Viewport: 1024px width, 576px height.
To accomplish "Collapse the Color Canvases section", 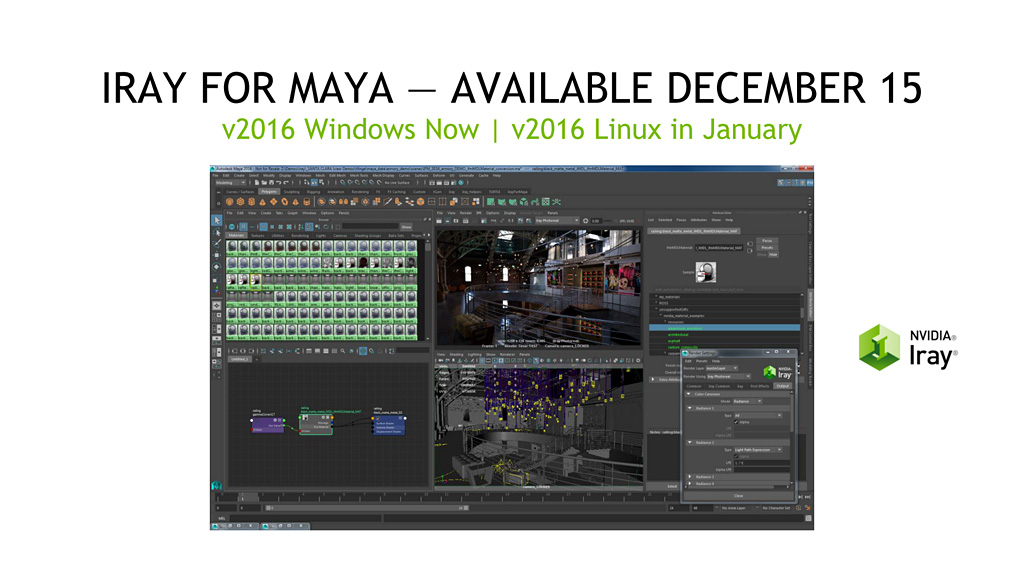I will (x=688, y=394).
